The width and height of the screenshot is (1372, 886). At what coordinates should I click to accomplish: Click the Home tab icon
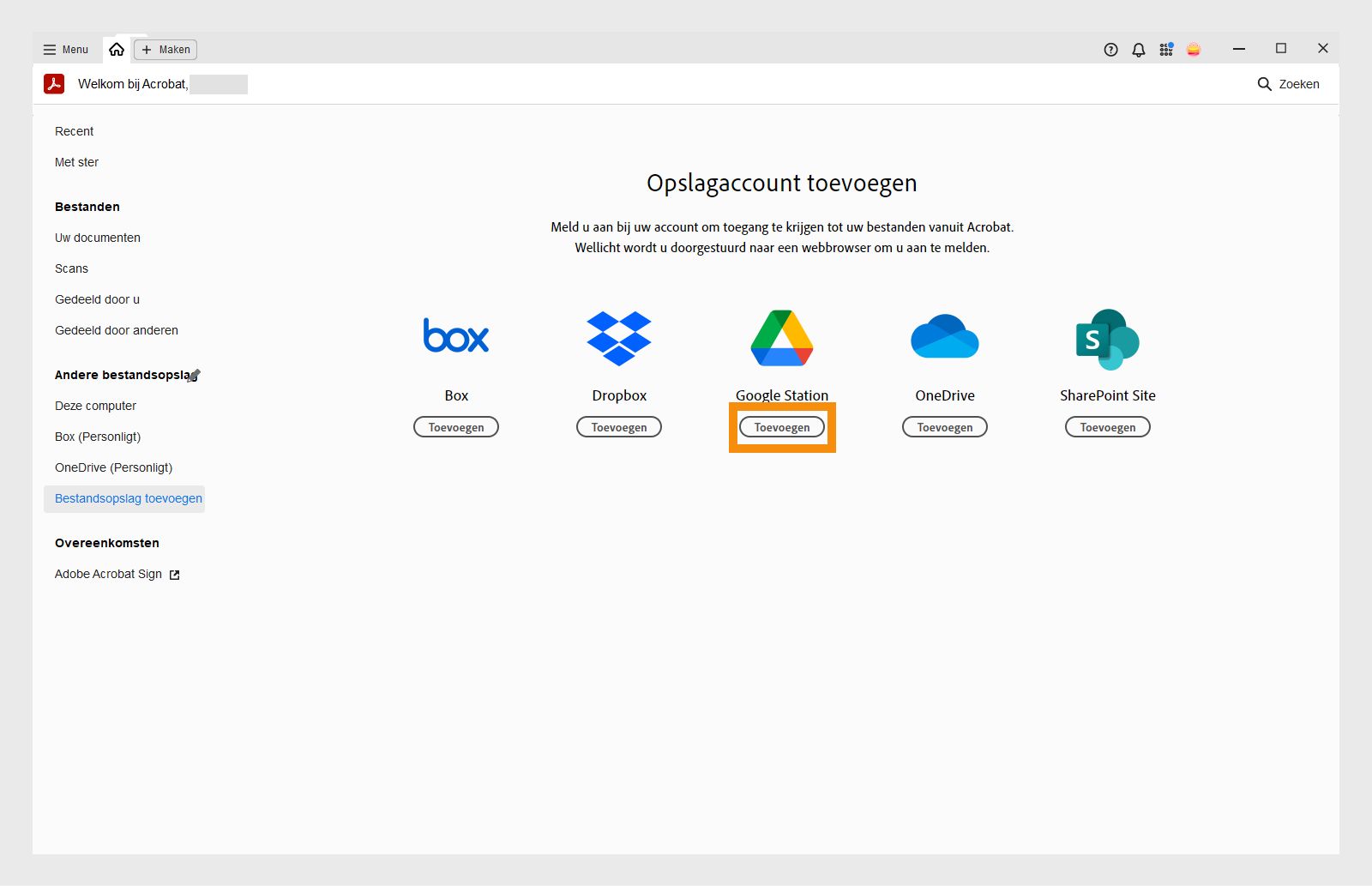pyautogui.click(x=117, y=49)
